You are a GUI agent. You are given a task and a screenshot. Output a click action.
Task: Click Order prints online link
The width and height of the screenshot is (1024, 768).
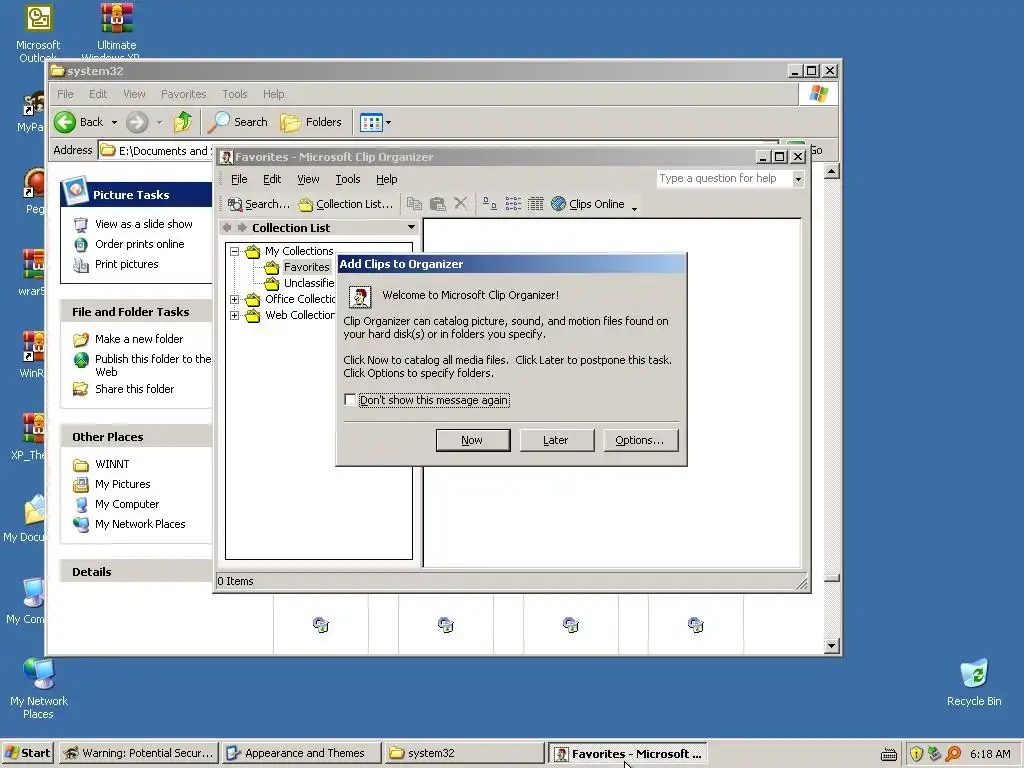(140, 244)
